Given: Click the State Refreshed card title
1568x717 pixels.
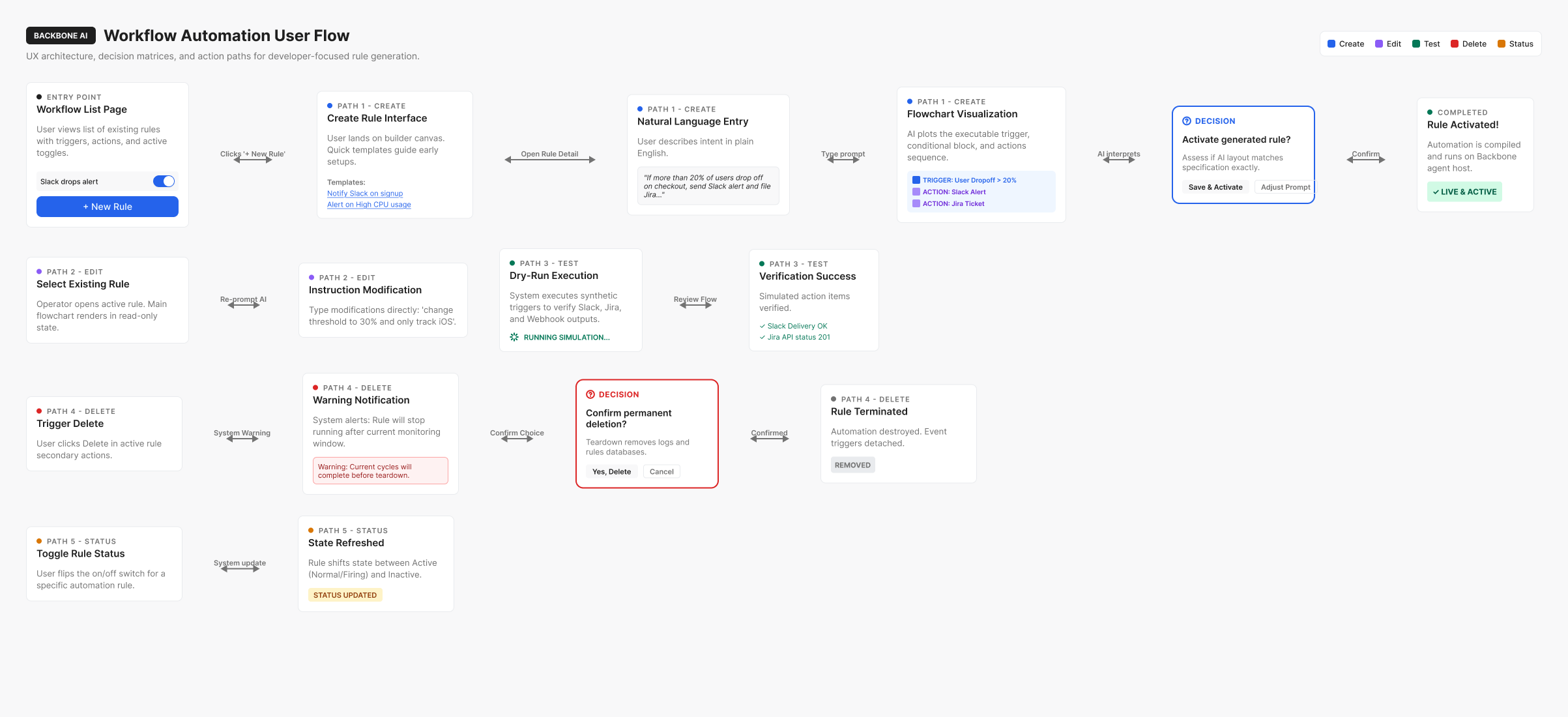Looking at the screenshot, I should pos(346,543).
